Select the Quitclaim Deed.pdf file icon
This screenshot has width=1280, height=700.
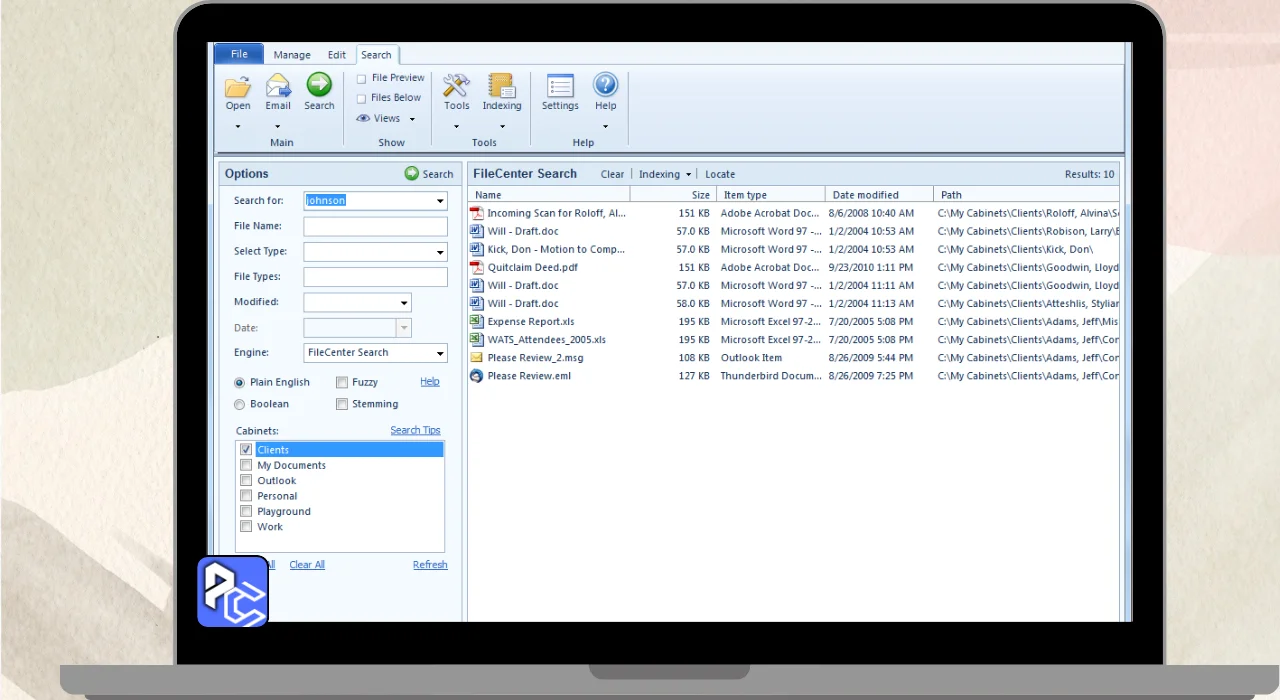pyautogui.click(x=477, y=268)
